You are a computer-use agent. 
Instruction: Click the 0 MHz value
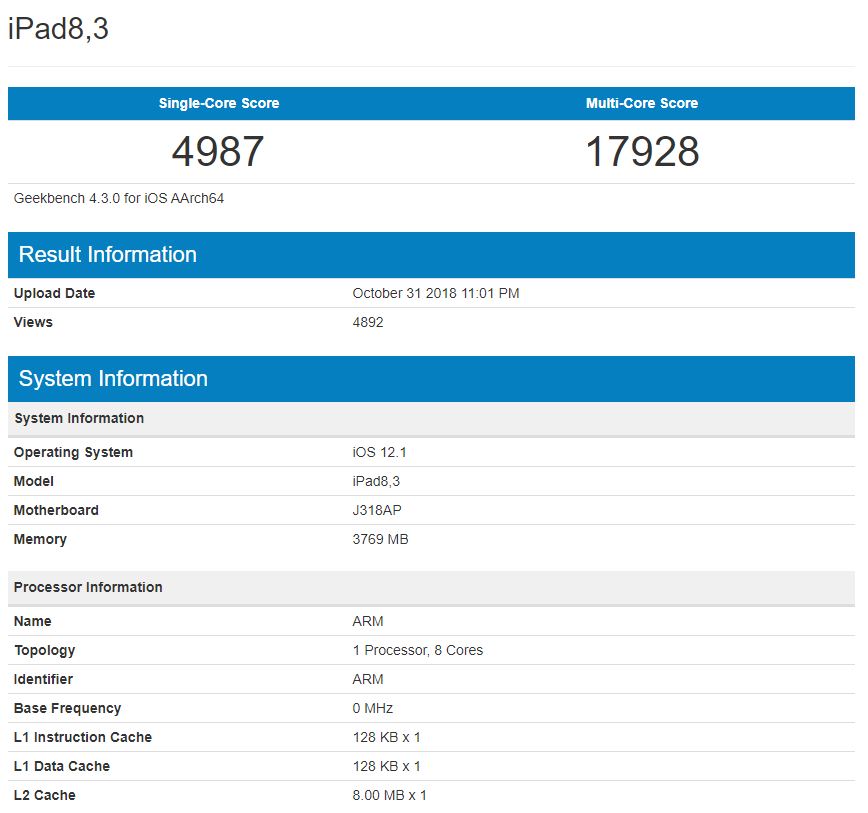[x=373, y=708]
